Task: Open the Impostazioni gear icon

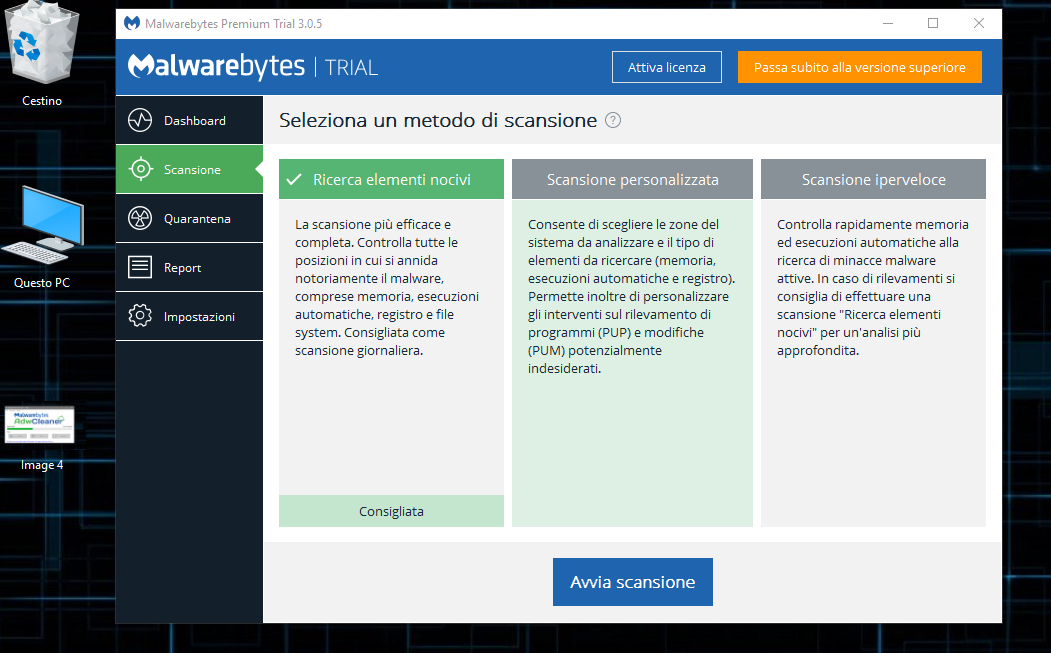Action: point(140,316)
